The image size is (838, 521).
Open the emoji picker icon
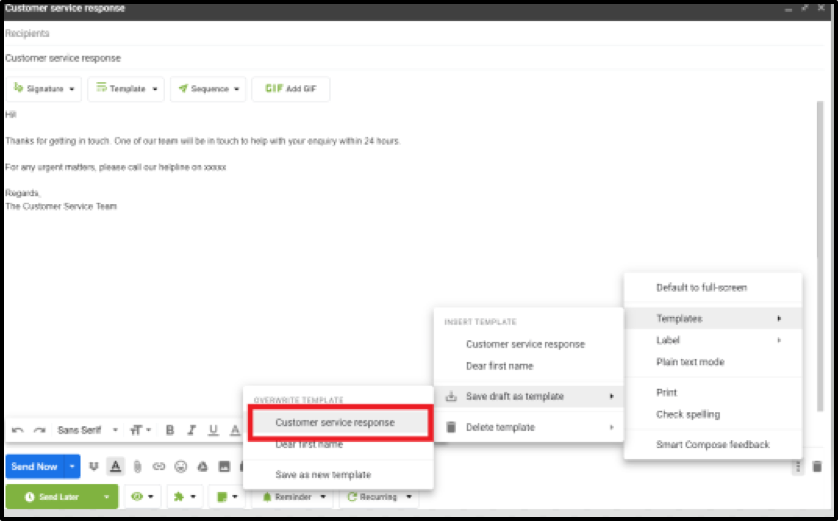point(181,466)
